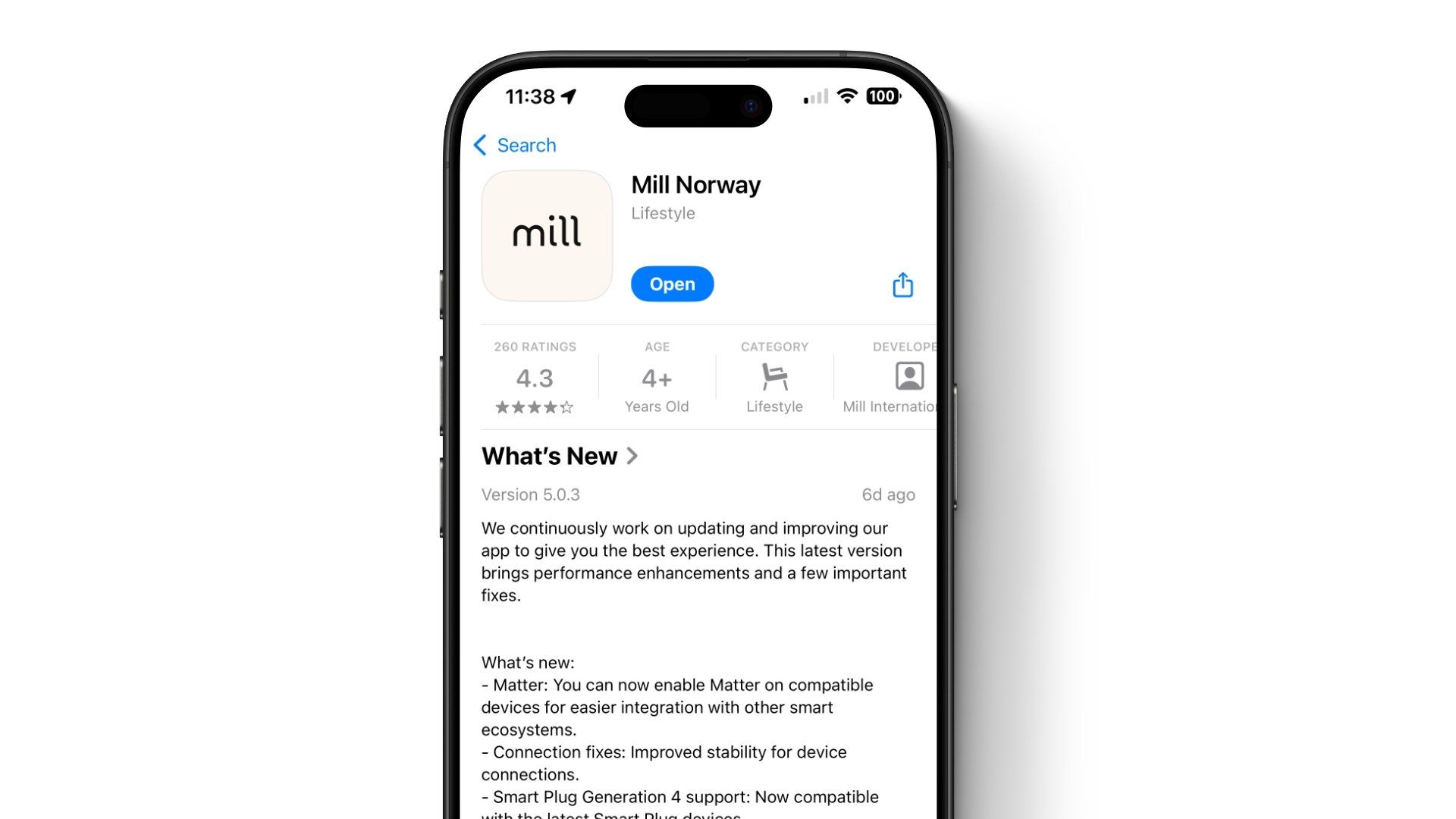The width and height of the screenshot is (1456, 819).
Task: Open the Mill Norway app
Action: [x=672, y=284]
